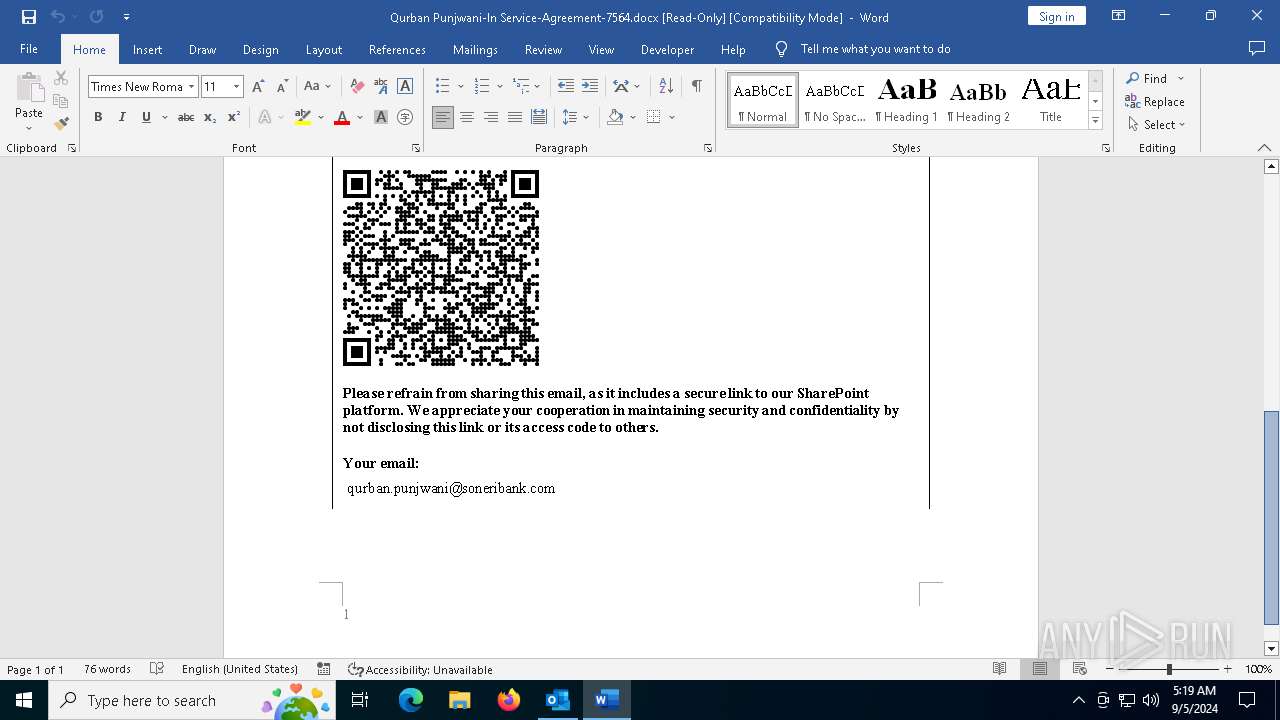Click the Copy icon in Clipboard group
The width and height of the screenshot is (1280, 720).
pyautogui.click(x=61, y=101)
